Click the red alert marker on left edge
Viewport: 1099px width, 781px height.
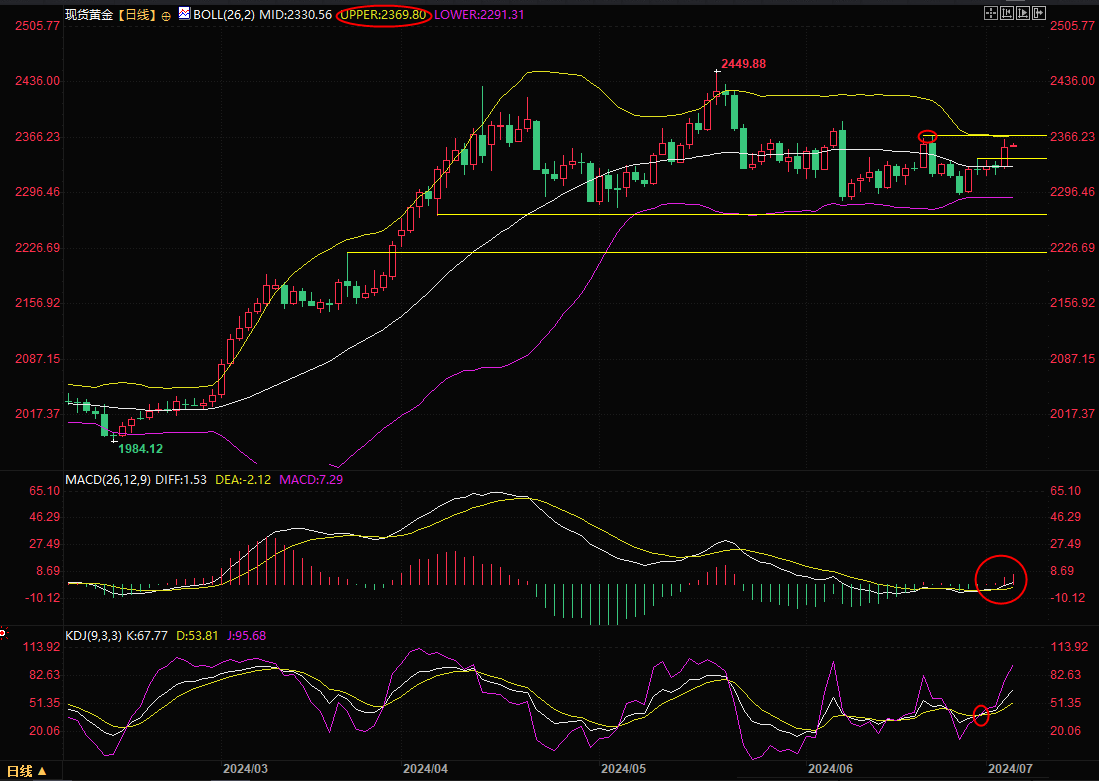(x=3, y=631)
